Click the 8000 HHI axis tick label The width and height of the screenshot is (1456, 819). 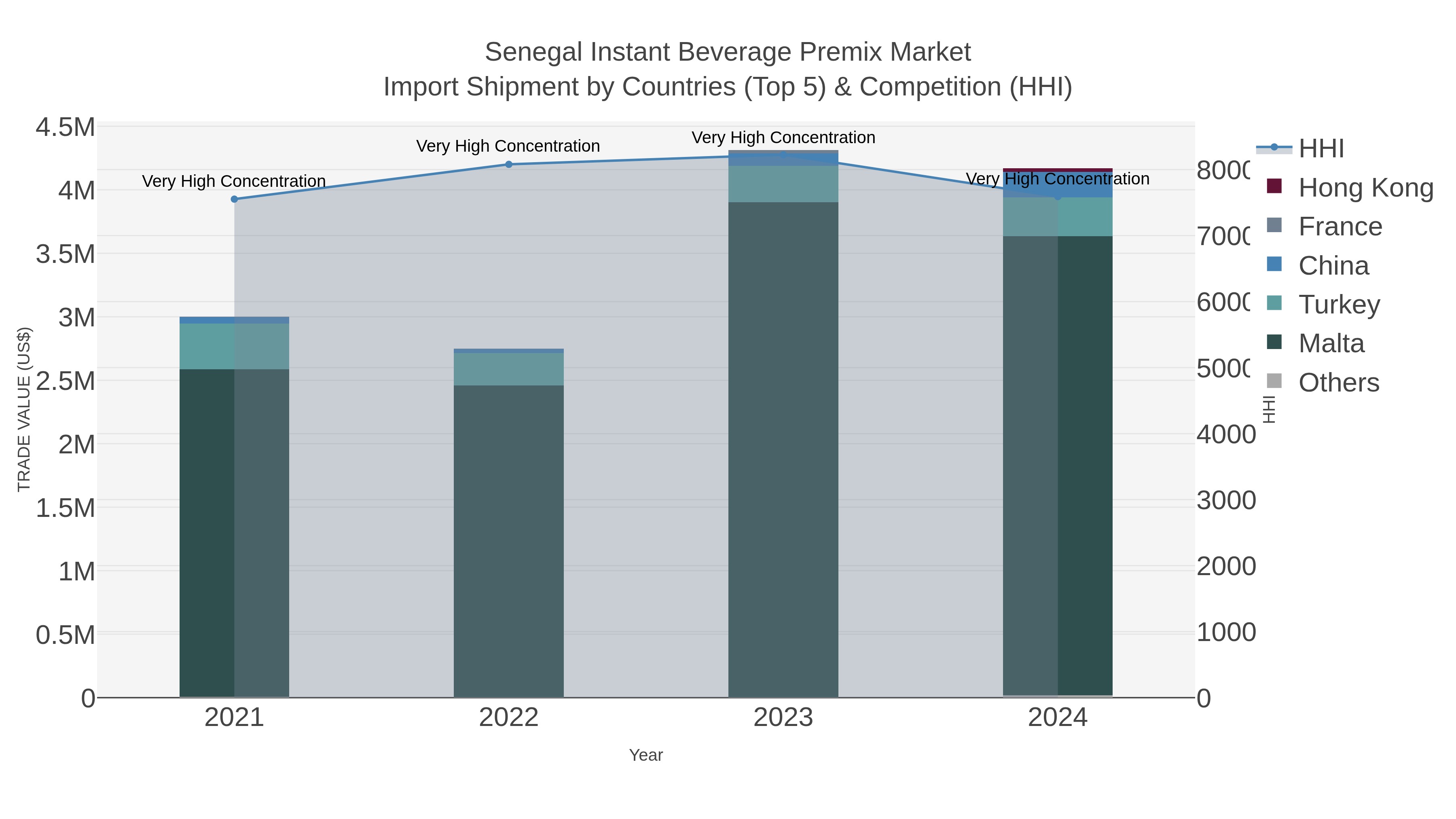click(x=1224, y=170)
